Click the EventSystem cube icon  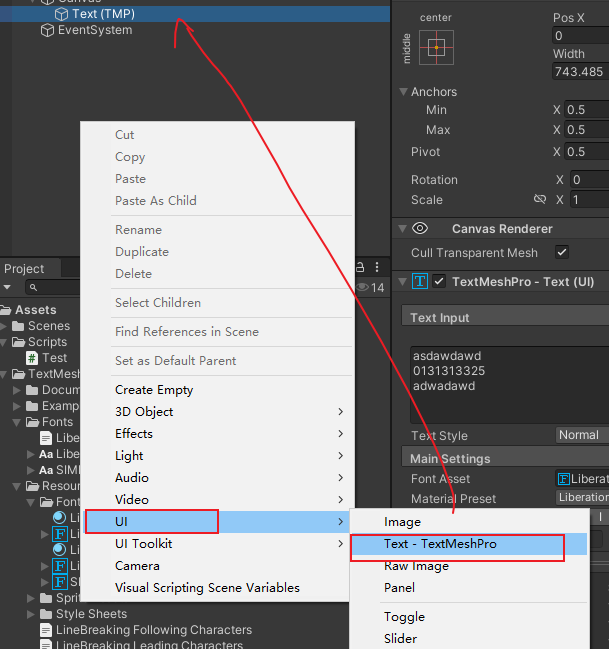tap(47, 30)
